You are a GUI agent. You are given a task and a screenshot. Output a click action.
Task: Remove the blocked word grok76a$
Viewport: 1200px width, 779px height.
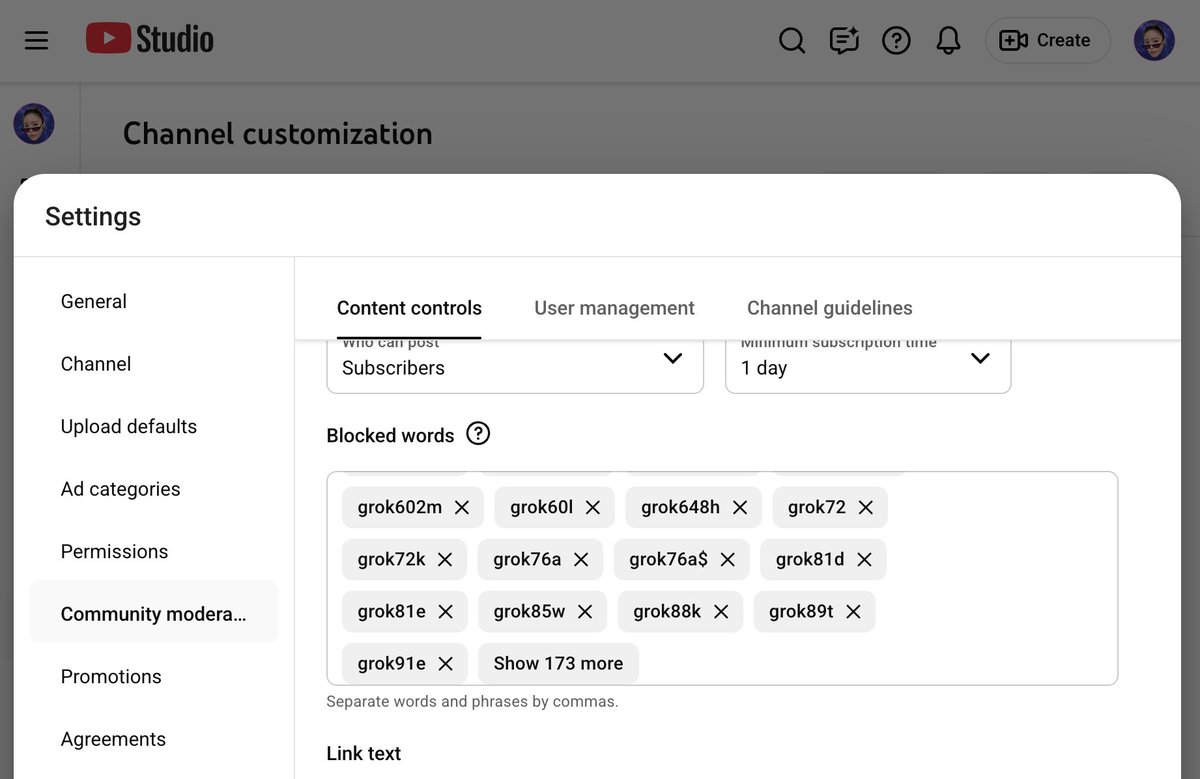pos(728,559)
